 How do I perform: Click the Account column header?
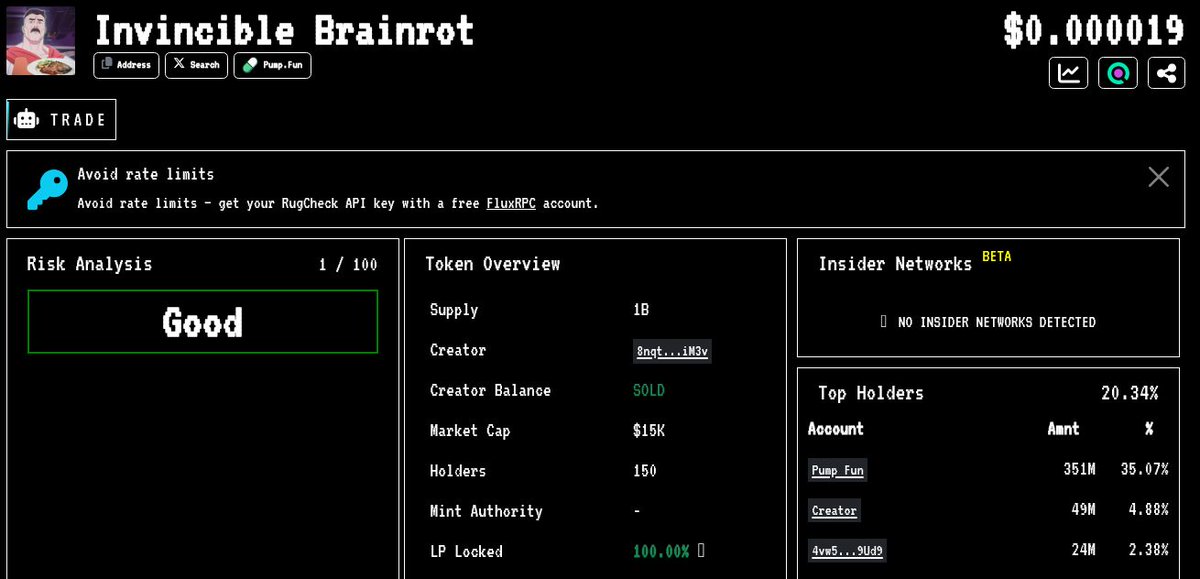point(835,429)
